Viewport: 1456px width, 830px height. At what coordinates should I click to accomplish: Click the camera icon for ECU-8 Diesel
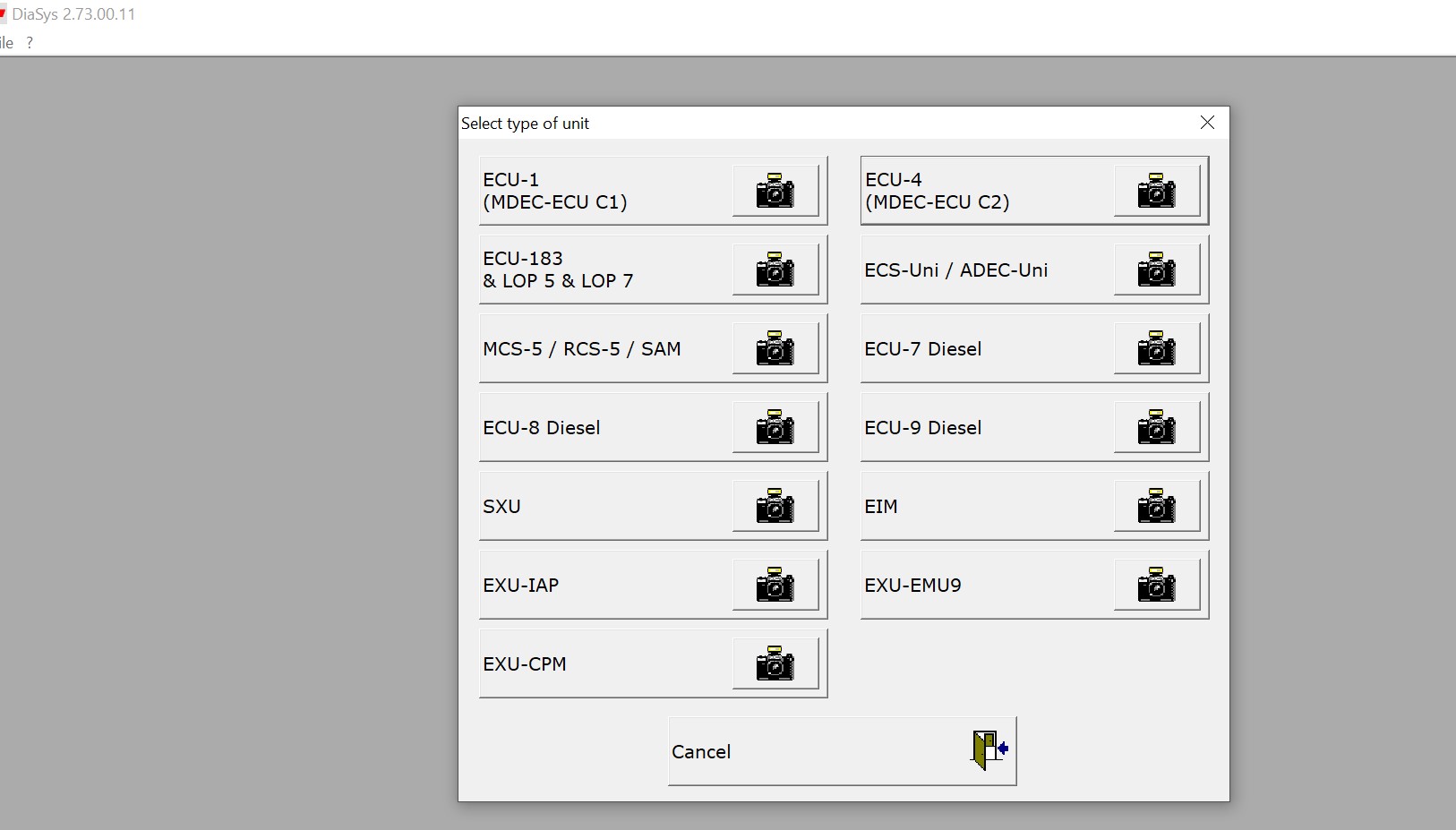[775, 426]
